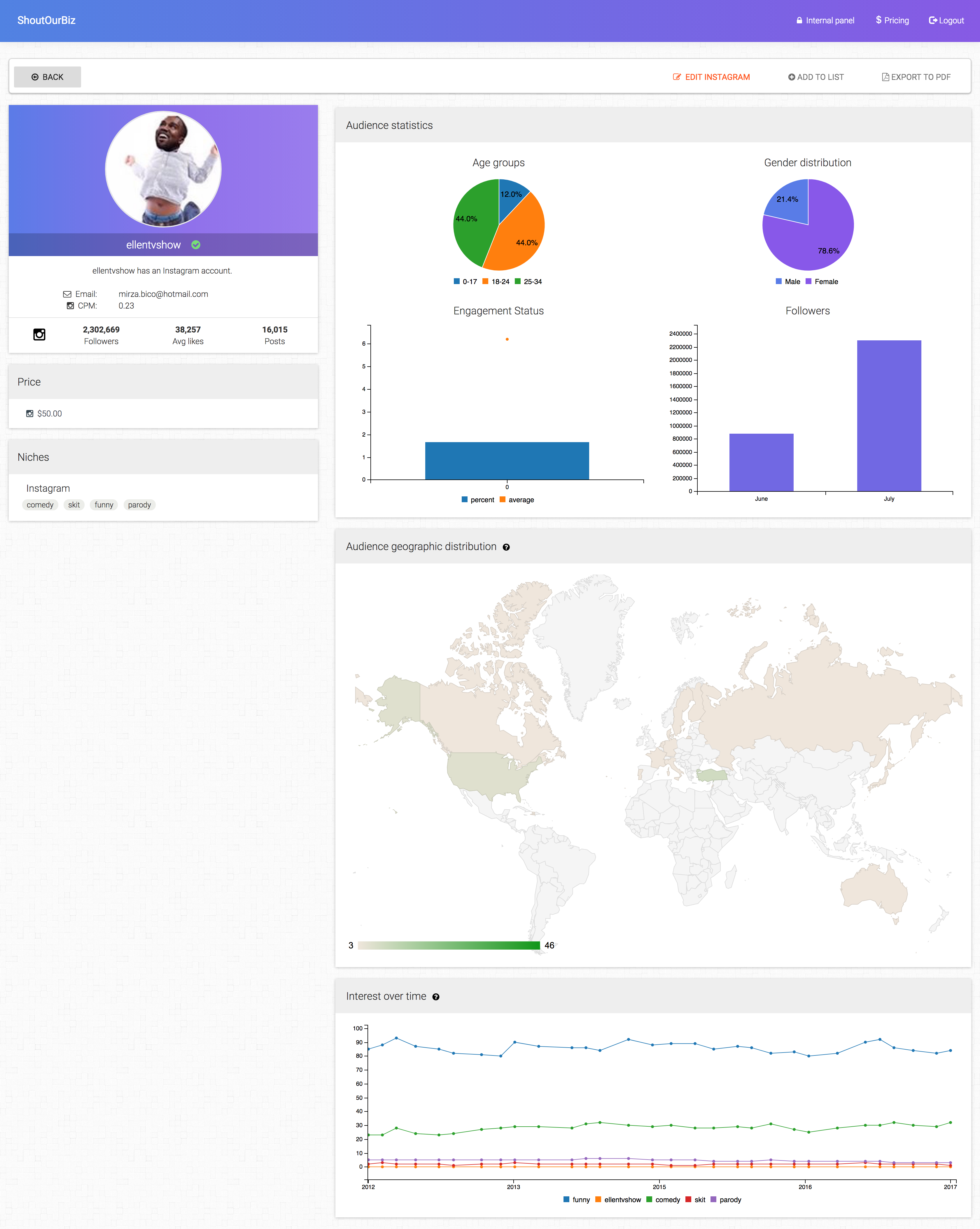Click the verified checkmark badge beside ellentvshow

(x=195, y=244)
